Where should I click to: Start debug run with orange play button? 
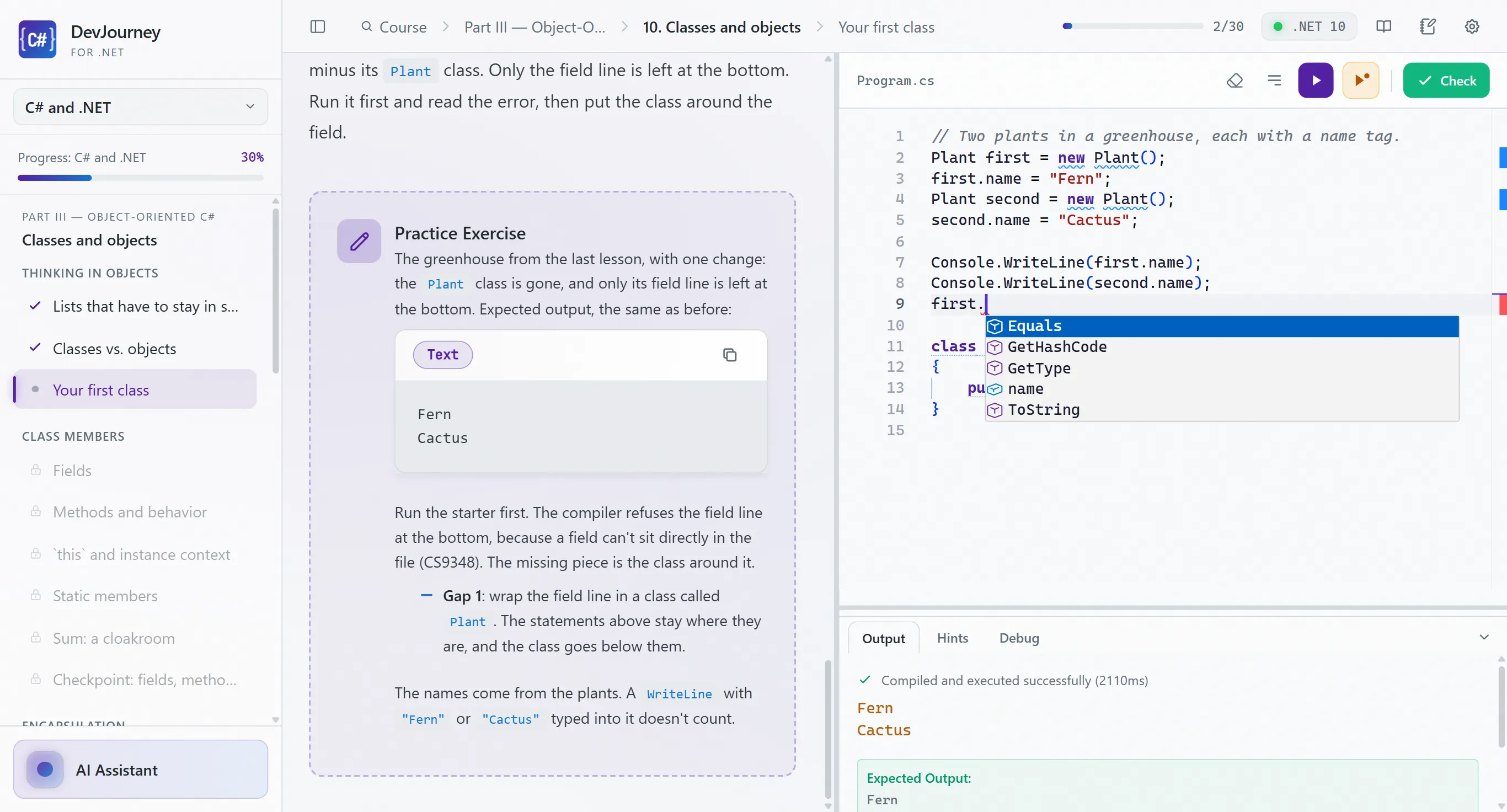[x=1361, y=81]
